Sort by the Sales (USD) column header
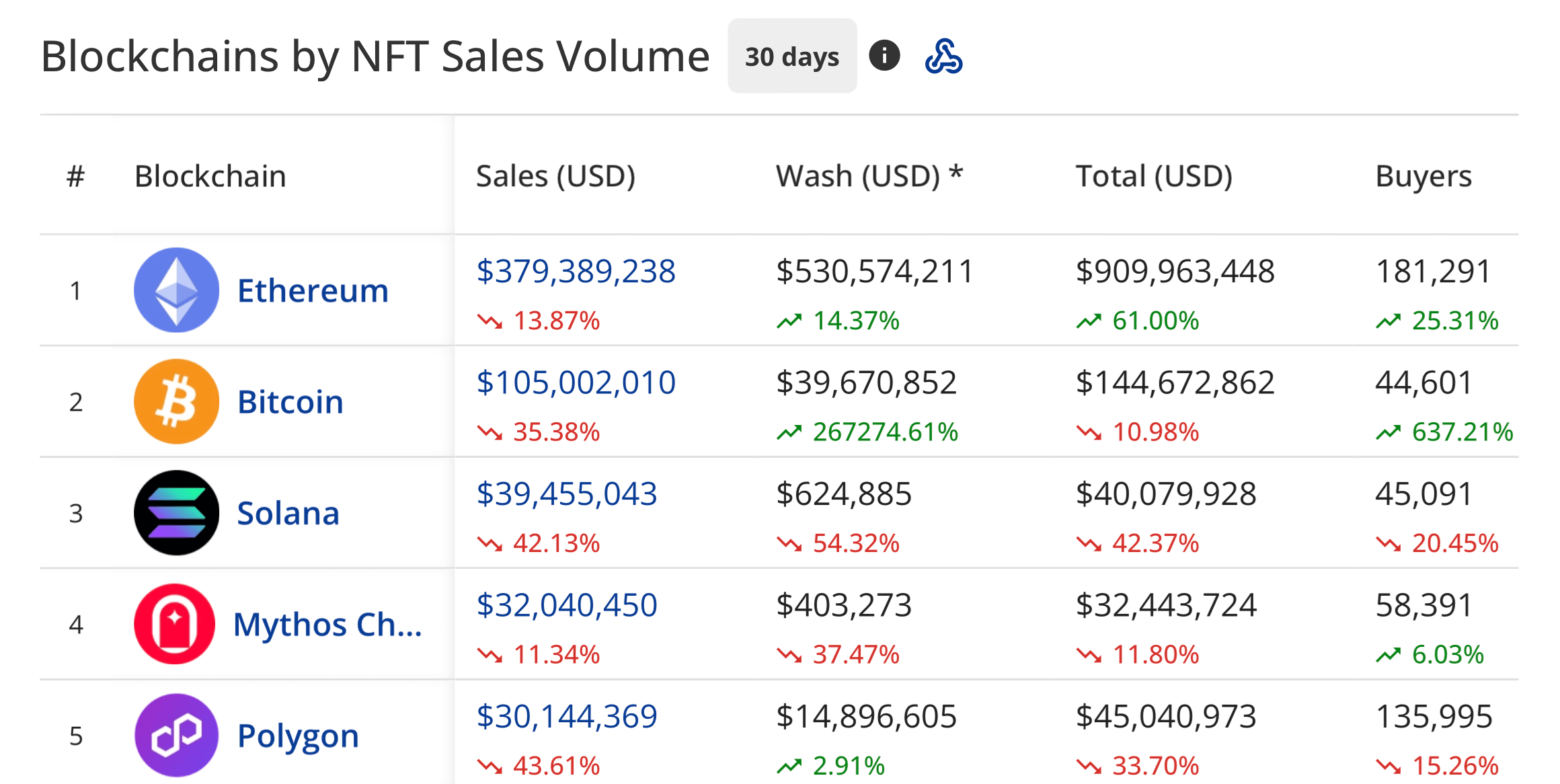 click(555, 176)
